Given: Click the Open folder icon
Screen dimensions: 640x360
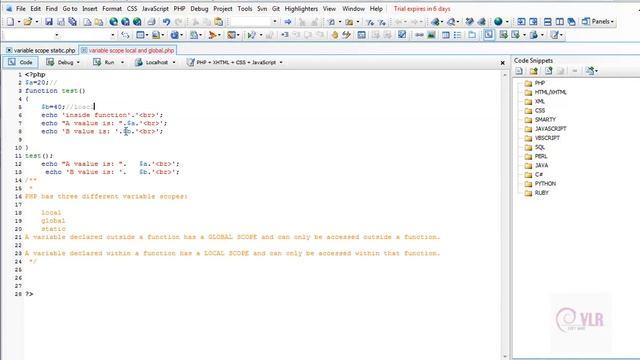Looking at the screenshot, I should [x=28, y=22].
